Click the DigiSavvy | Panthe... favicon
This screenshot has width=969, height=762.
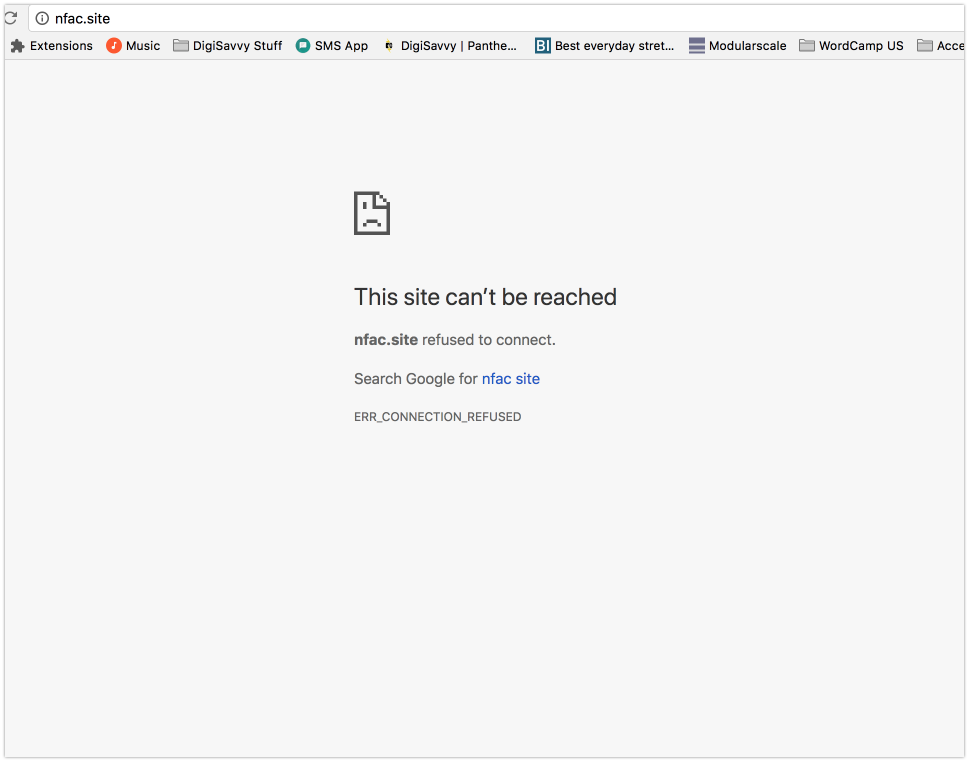pos(387,45)
